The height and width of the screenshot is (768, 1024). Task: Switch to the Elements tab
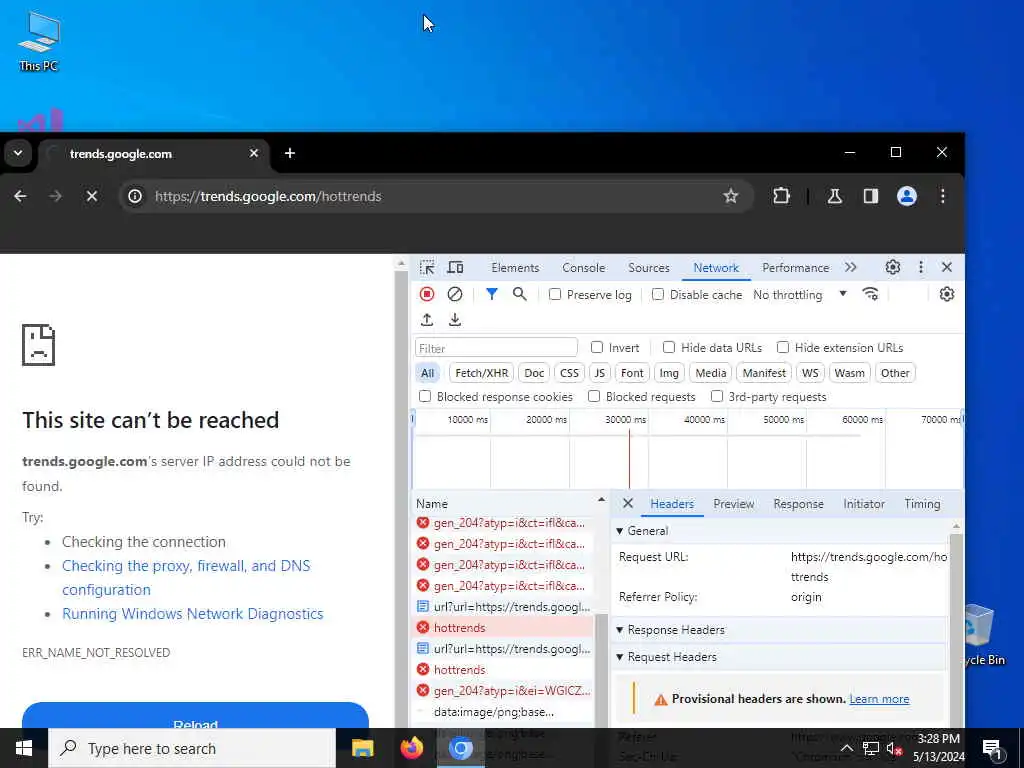(x=515, y=268)
